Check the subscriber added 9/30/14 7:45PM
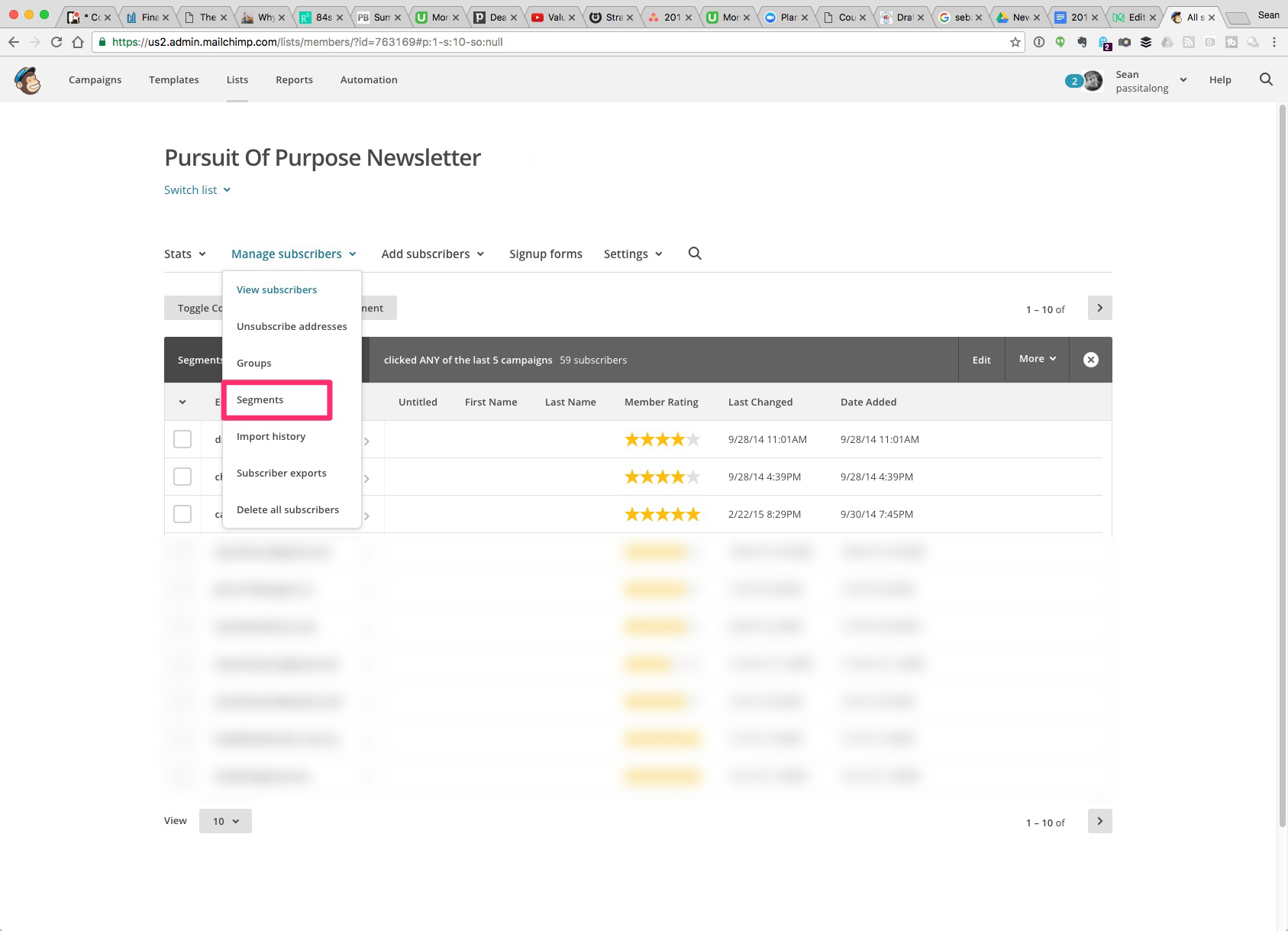Viewport: 1288px width, 931px height. tap(182, 514)
